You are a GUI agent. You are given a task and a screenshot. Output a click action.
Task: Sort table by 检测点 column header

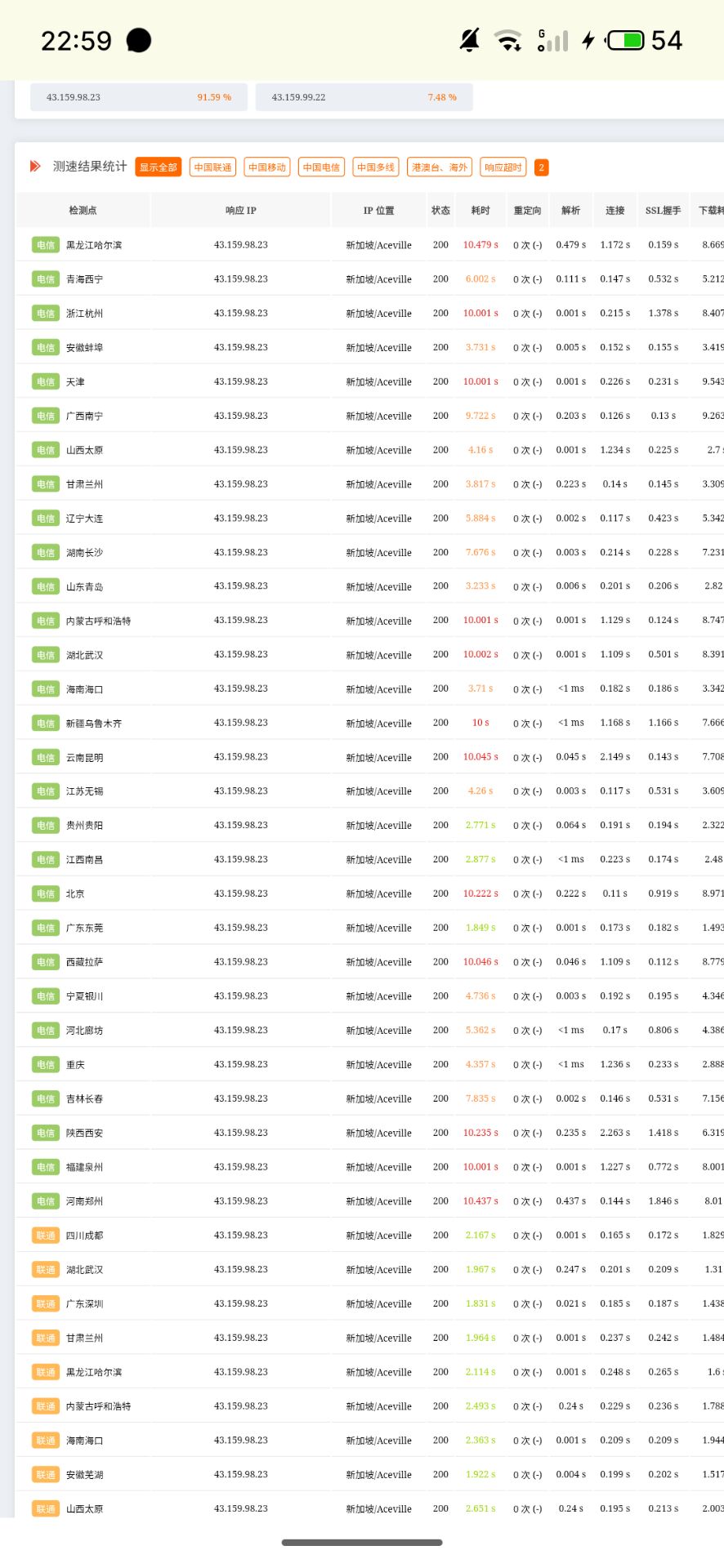click(83, 211)
